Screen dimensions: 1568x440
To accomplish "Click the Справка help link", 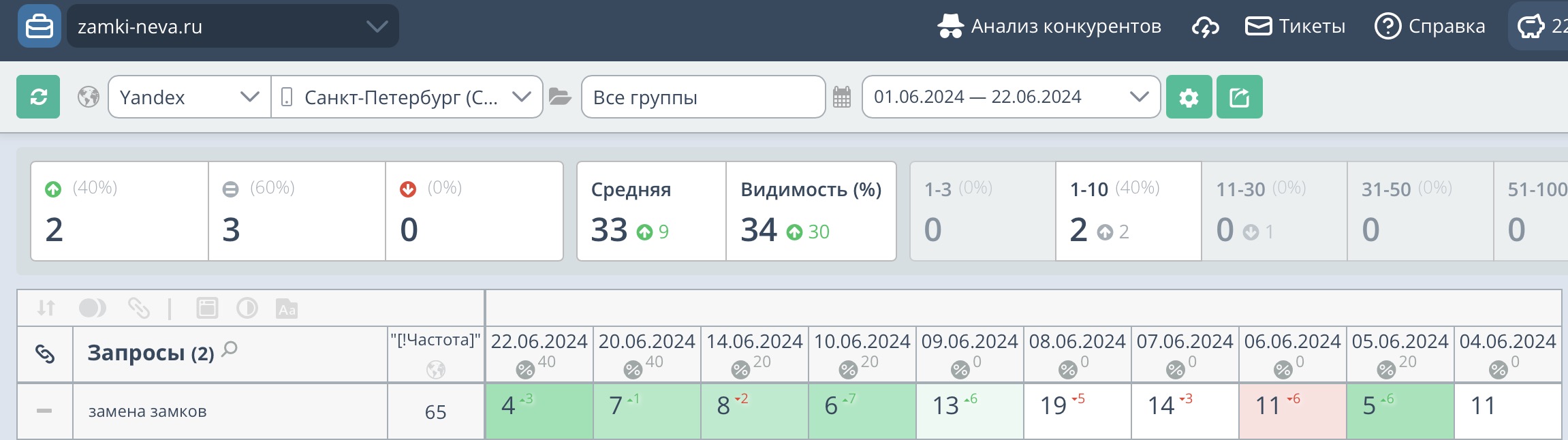I will point(1430,27).
